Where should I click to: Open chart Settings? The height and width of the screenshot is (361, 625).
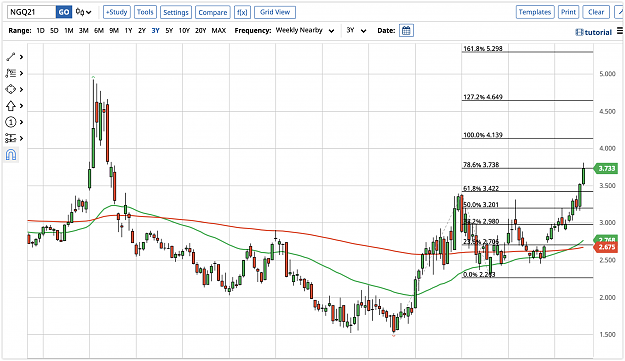tap(176, 12)
